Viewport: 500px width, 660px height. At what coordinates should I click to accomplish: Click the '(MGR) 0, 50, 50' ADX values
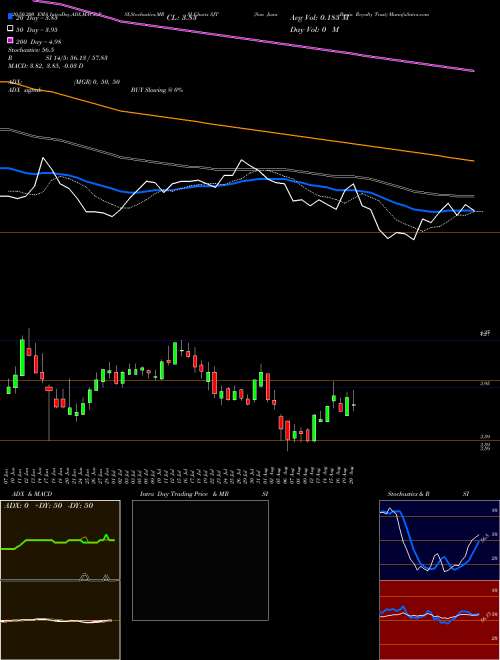(97, 82)
